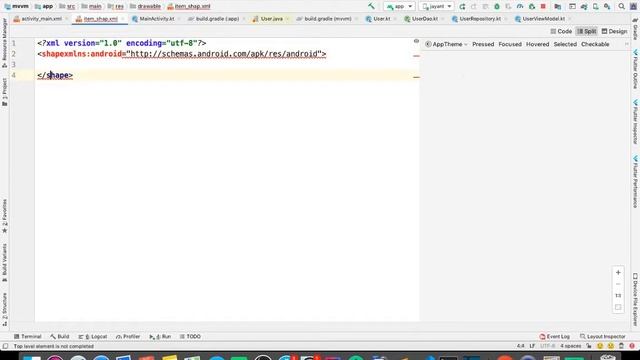Open the Flutter Performance side panel
The width and height of the screenshot is (640, 360).
tap(636, 182)
